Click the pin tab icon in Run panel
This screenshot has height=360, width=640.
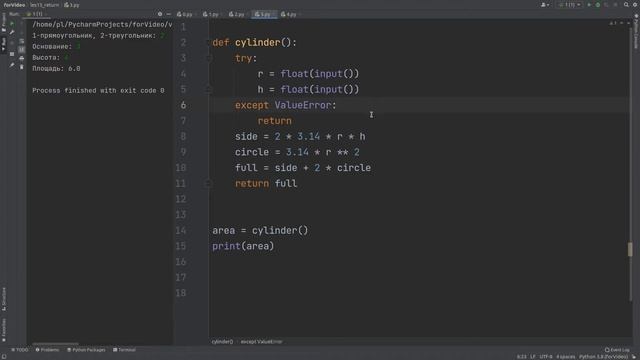[x=12, y=65]
